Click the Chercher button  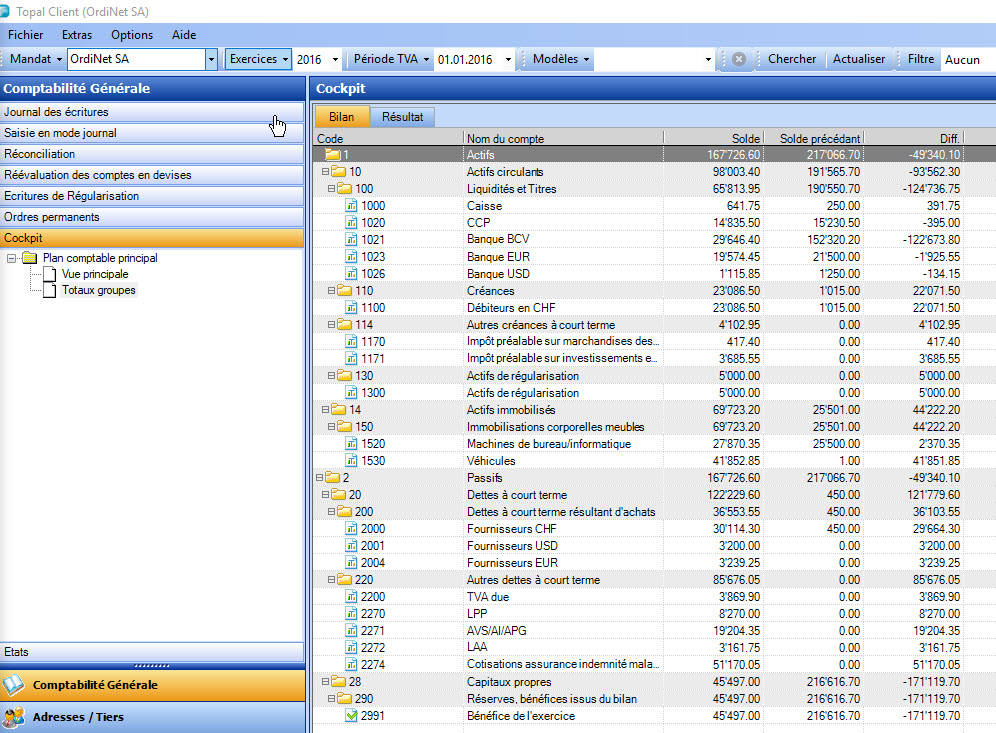coord(792,59)
